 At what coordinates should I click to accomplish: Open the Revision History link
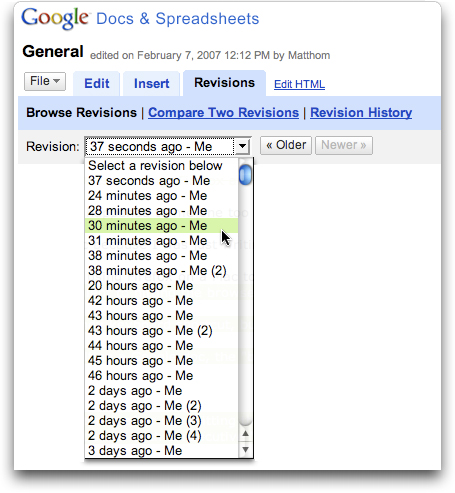pos(361,113)
